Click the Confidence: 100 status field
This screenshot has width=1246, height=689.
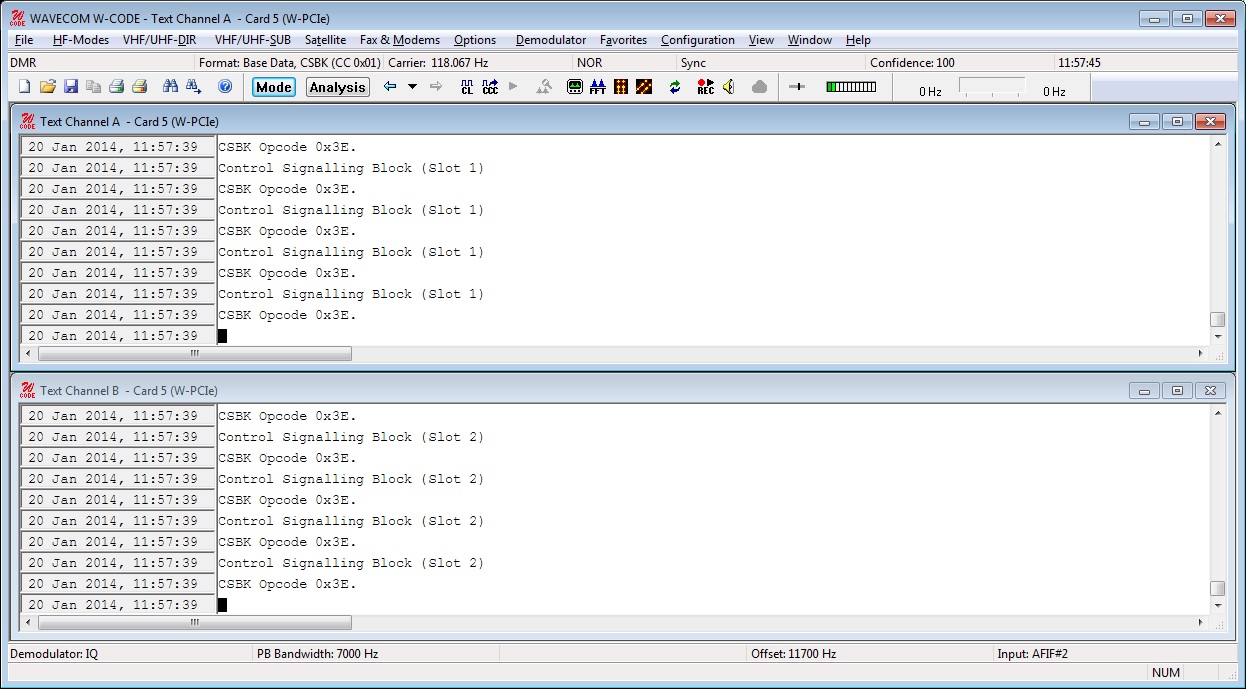(x=960, y=62)
